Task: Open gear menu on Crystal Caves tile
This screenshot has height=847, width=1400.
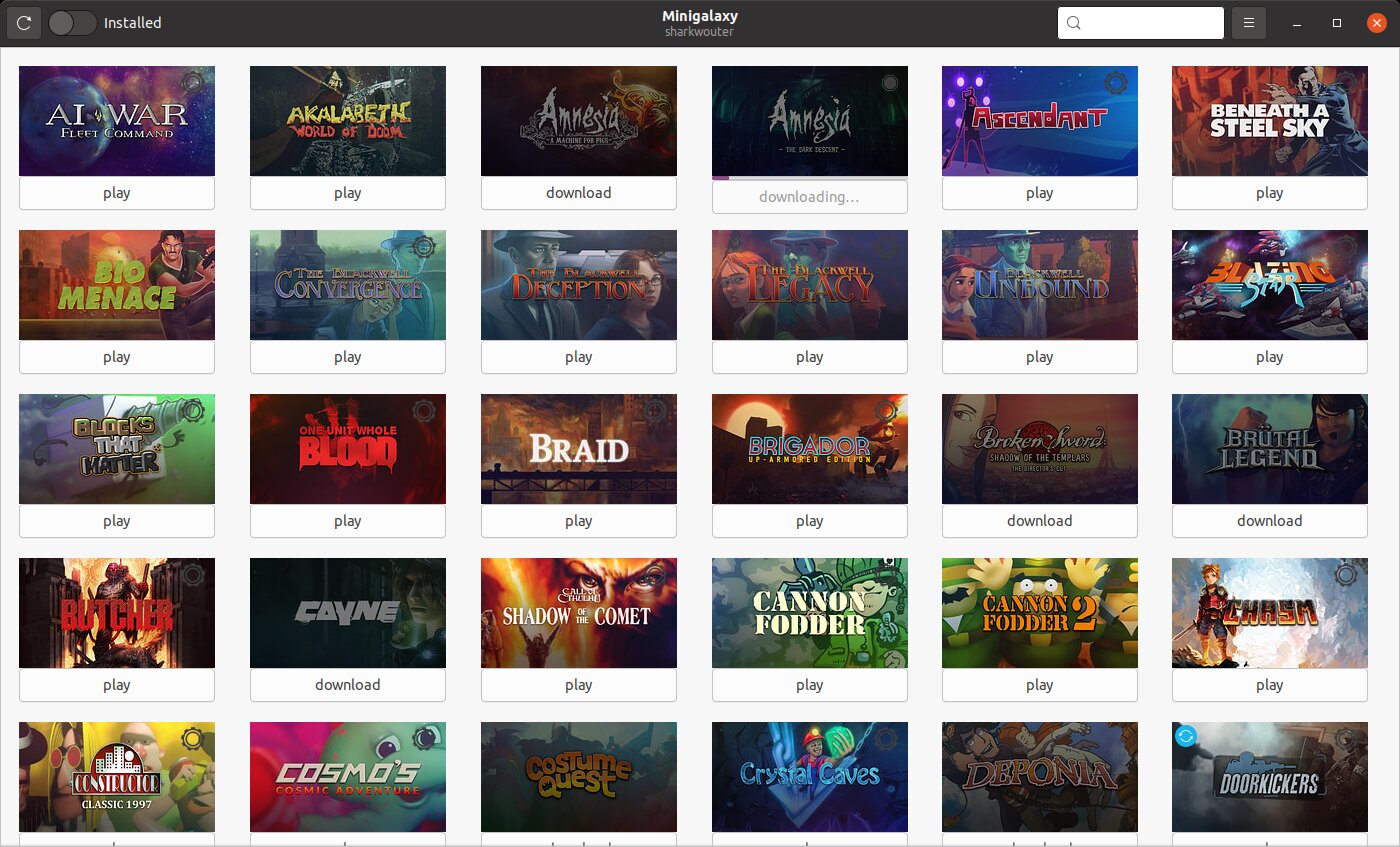Action: click(886, 739)
